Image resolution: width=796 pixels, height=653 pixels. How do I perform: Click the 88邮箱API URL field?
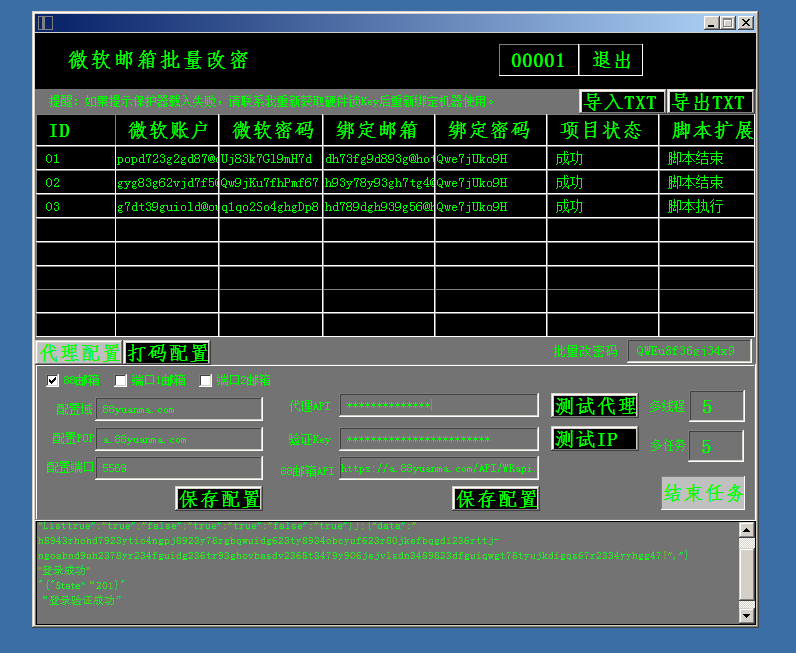tap(439, 468)
